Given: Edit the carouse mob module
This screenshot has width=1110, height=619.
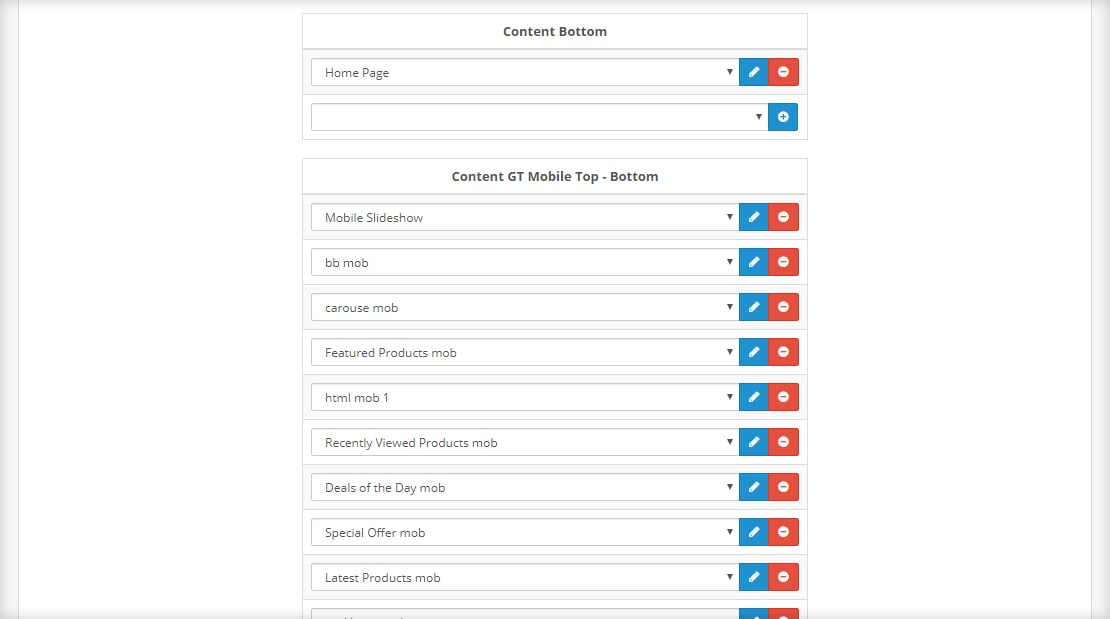Looking at the screenshot, I should click(x=754, y=307).
